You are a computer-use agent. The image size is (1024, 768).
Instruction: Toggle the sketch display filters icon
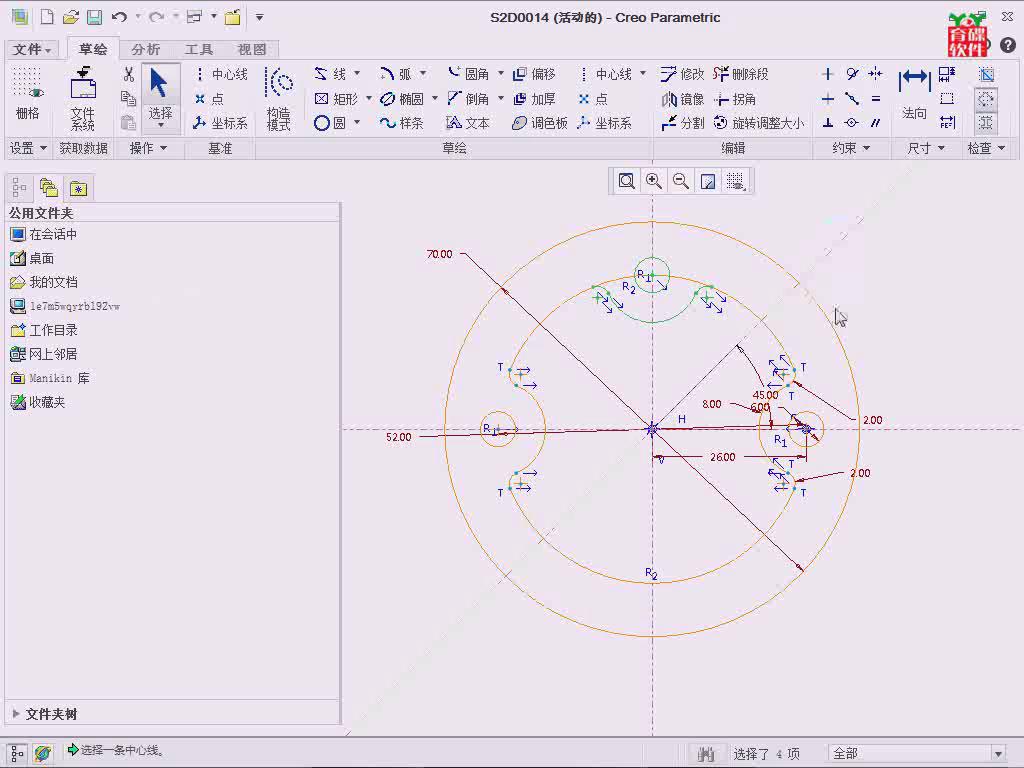[x=736, y=181]
